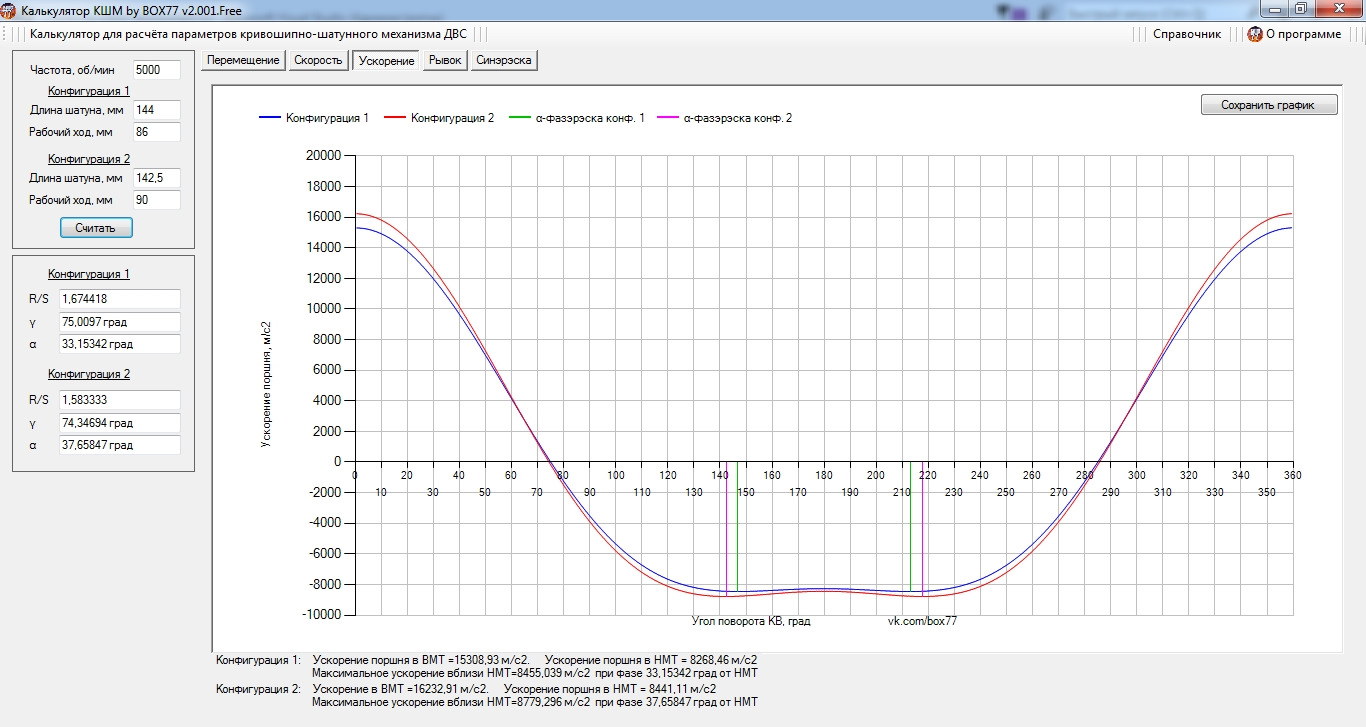Click X-axis title Угол поворота КВ, град
The width and height of the screenshot is (1366, 727).
[x=751, y=621]
